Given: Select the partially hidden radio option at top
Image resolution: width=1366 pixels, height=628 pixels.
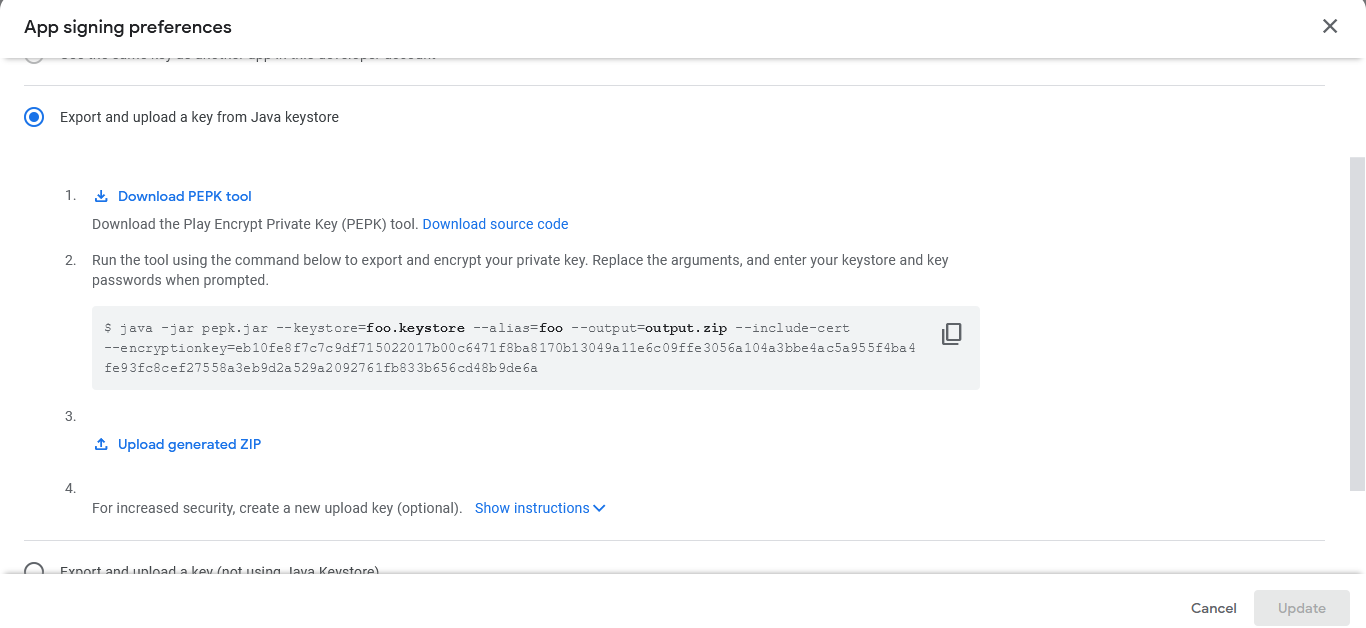Looking at the screenshot, I should pos(35,59).
